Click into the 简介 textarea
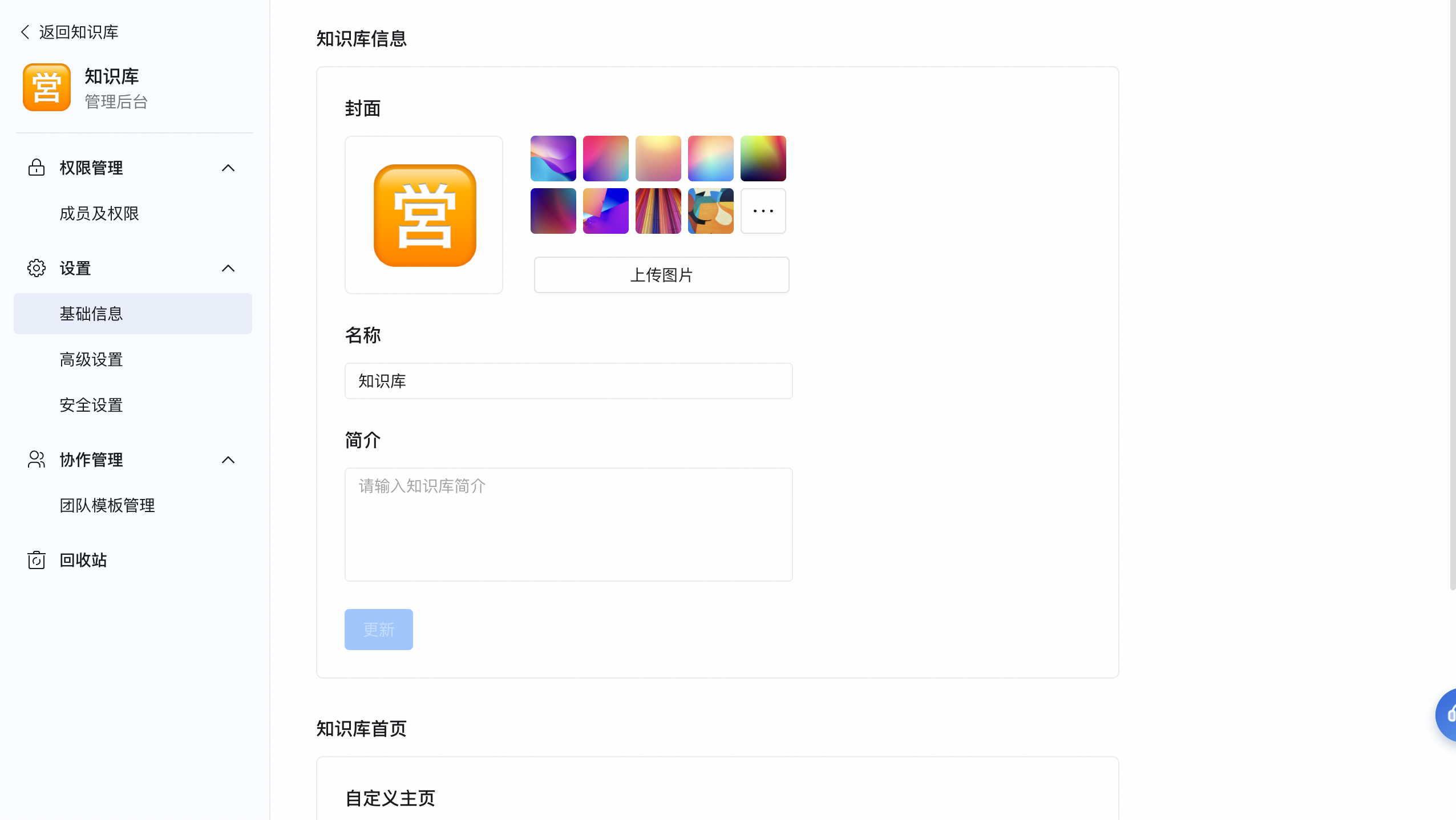The width and height of the screenshot is (1456, 820). (569, 525)
